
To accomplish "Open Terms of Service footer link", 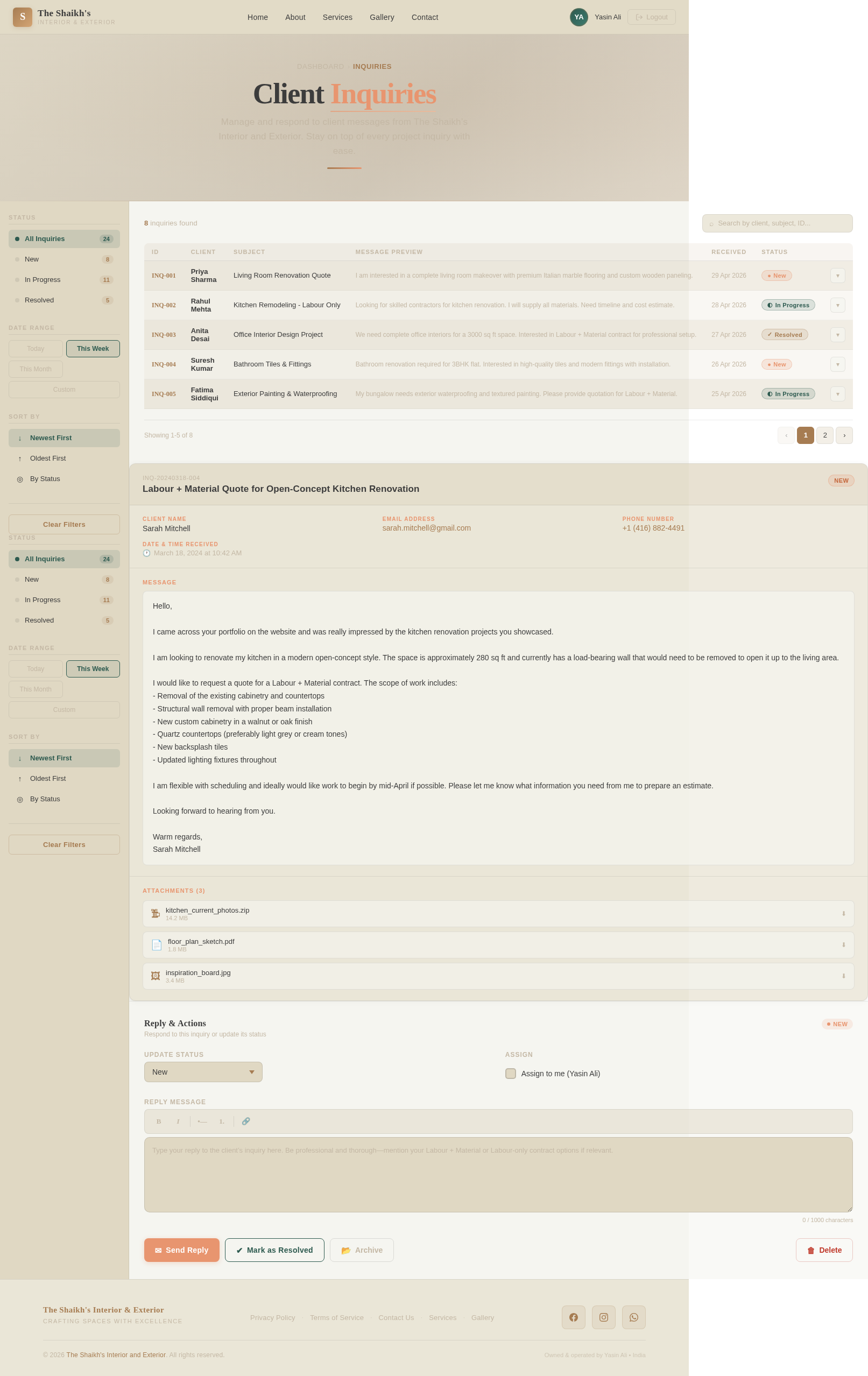I will [x=336, y=1318].
